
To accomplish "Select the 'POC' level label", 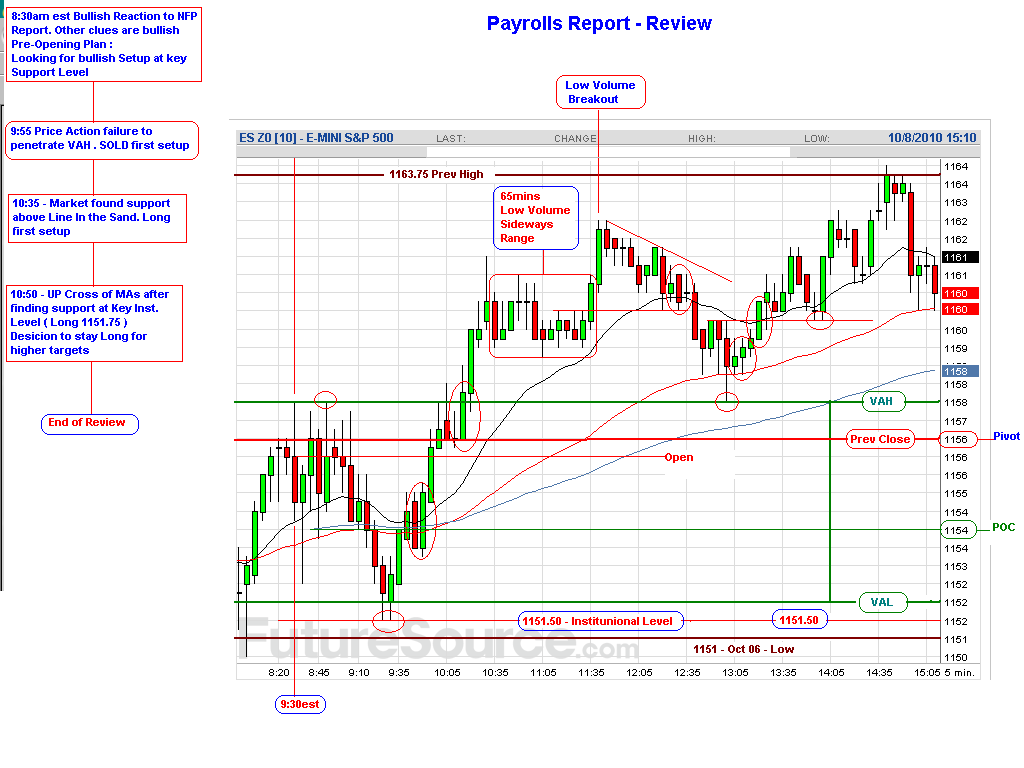I will tap(1003, 527).
